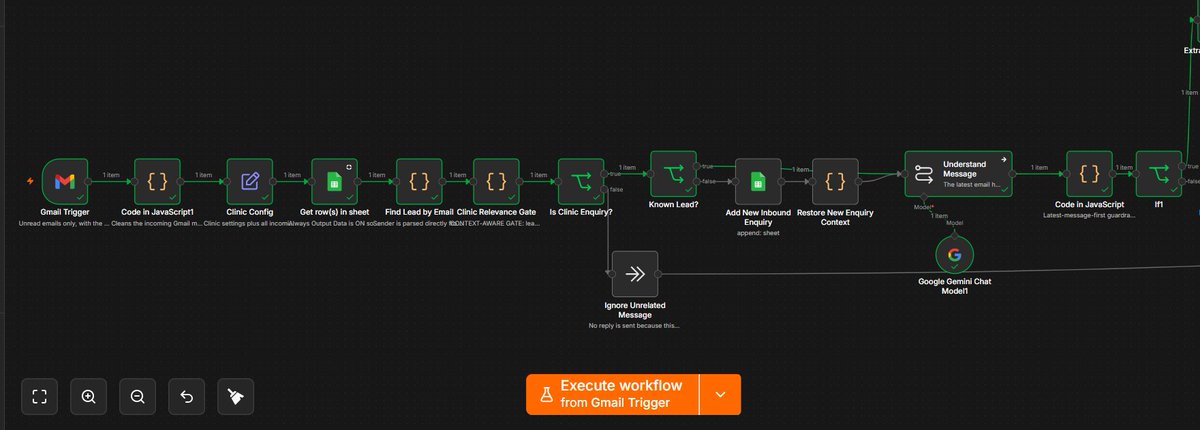
Task: Click the 'Clinic Config' node label
Action: pos(250,212)
